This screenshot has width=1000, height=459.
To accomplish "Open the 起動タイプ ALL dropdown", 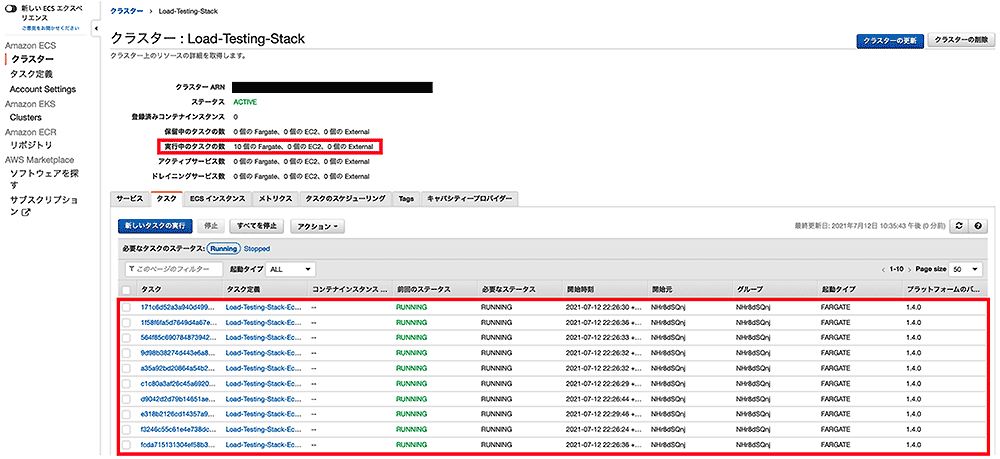I will [x=291, y=270].
